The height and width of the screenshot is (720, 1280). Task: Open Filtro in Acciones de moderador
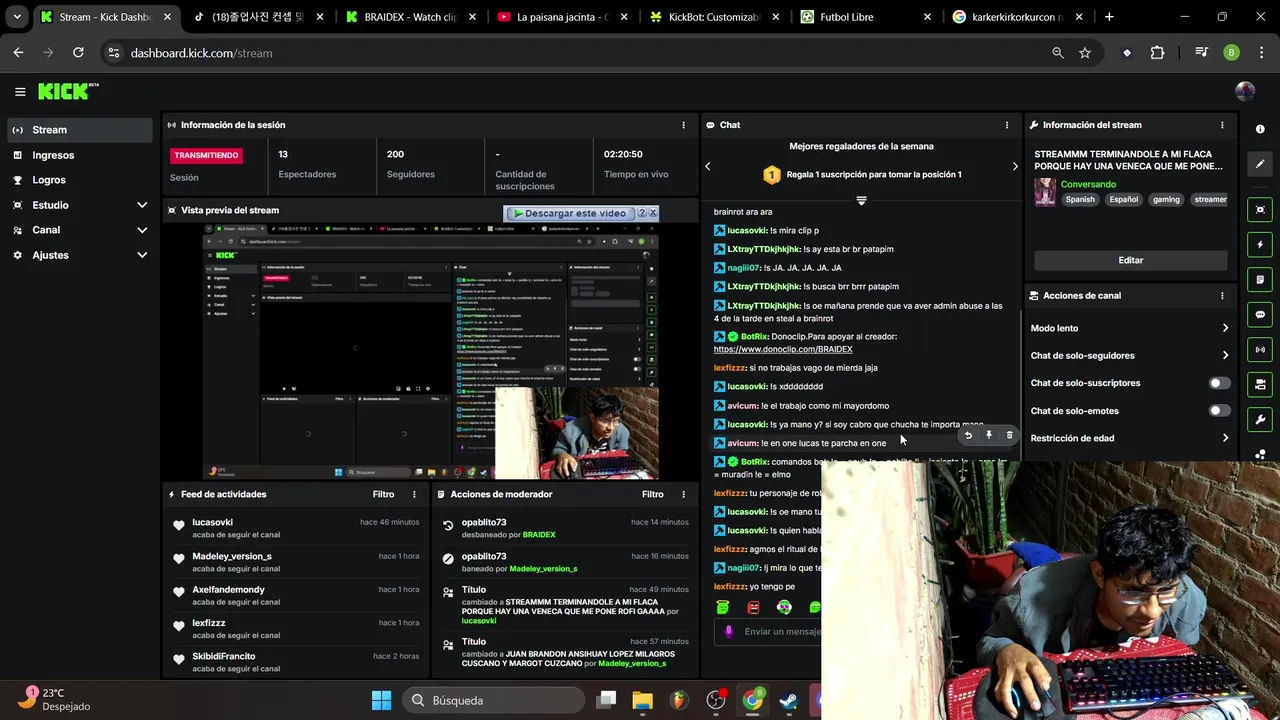pos(653,494)
